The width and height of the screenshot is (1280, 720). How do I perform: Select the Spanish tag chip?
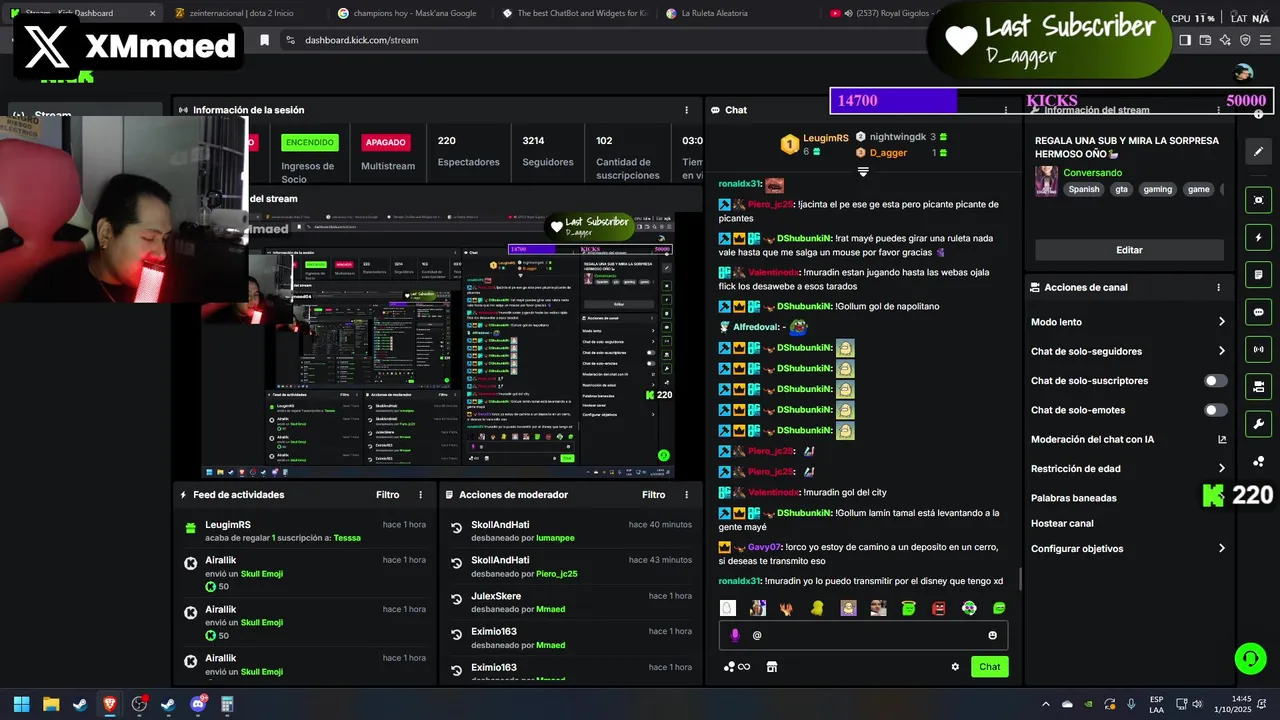[1083, 189]
